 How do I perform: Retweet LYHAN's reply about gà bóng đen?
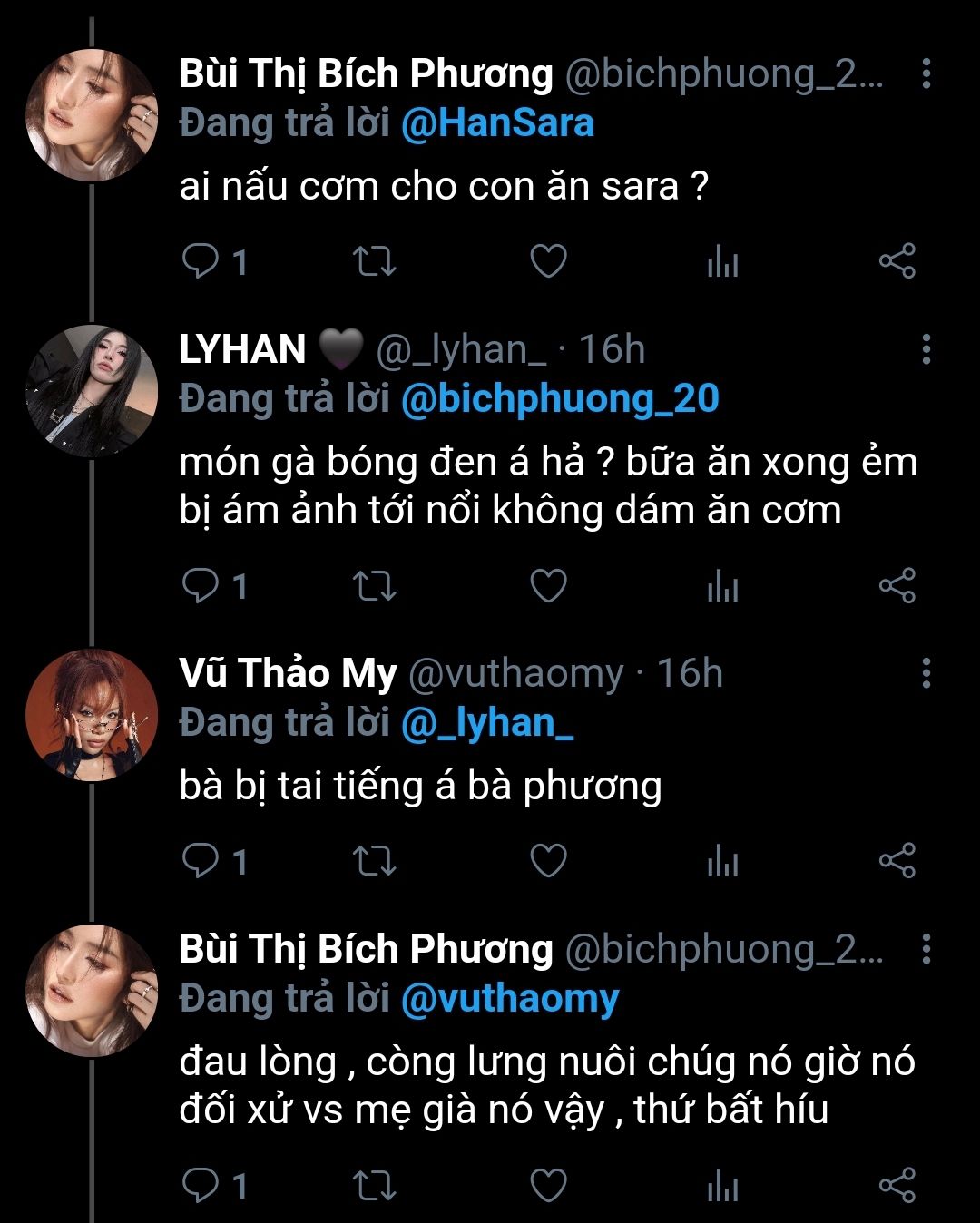(374, 586)
